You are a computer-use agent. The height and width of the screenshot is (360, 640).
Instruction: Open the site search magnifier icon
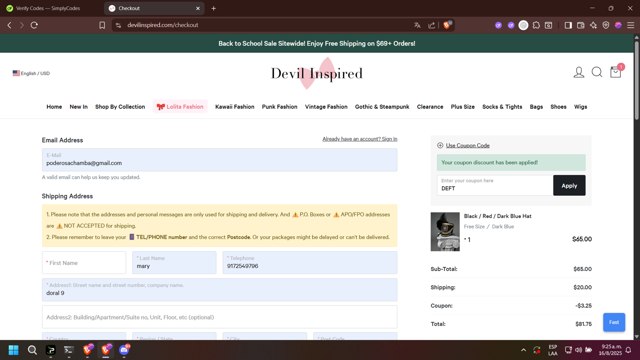tap(597, 72)
